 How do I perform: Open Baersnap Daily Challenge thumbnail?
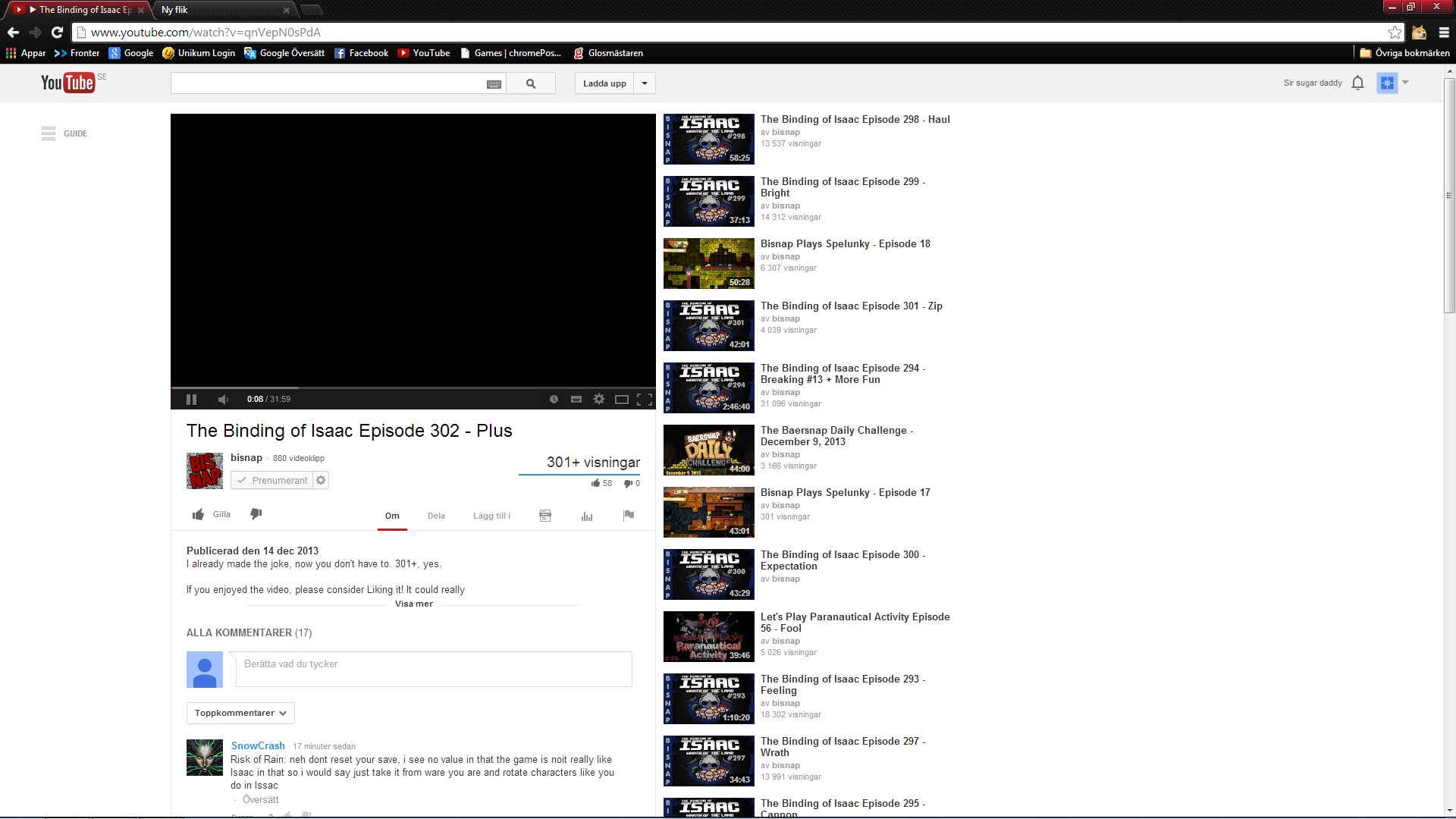tap(709, 450)
